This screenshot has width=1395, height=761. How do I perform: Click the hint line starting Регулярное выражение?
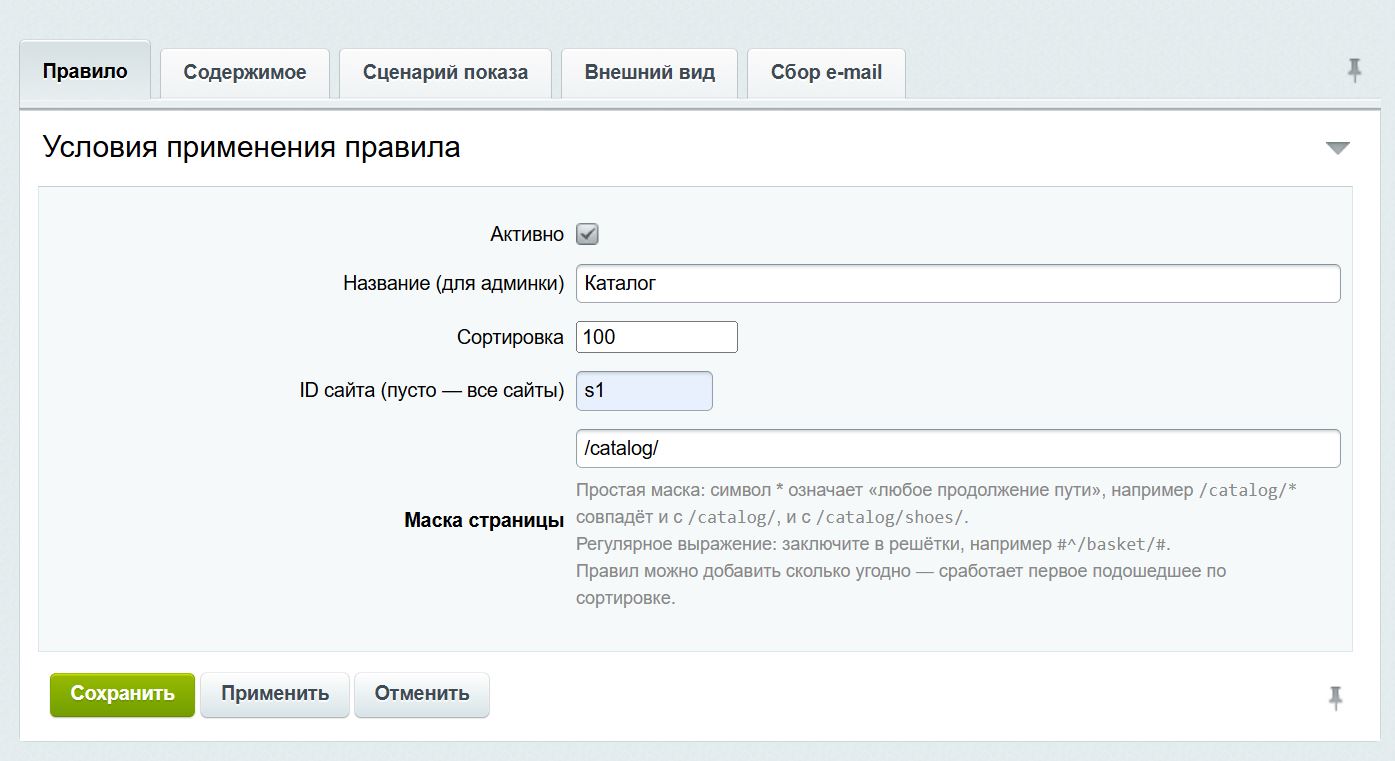tap(873, 545)
